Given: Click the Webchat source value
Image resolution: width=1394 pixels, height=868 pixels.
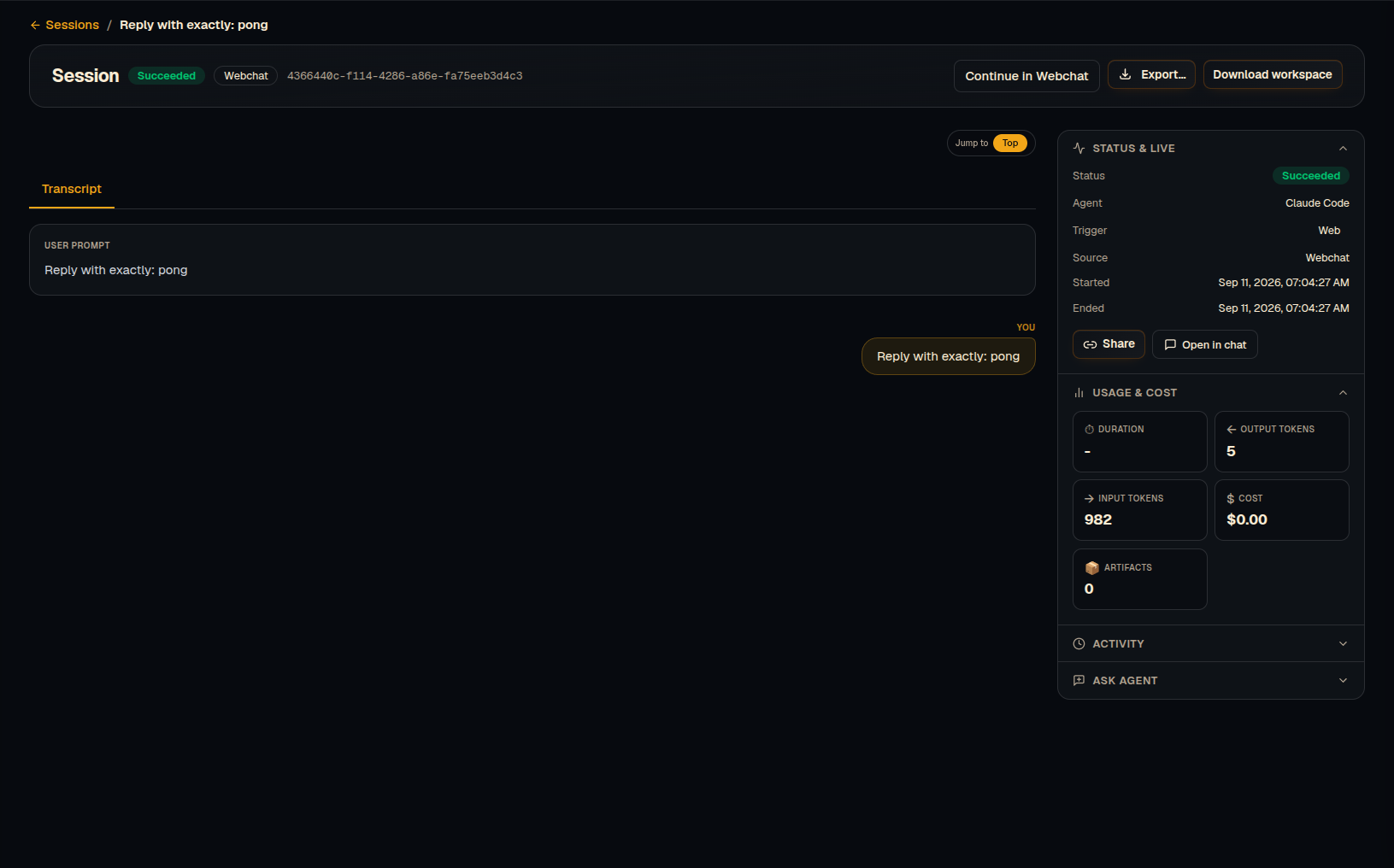Looking at the screenshot, I should 1327,258.
